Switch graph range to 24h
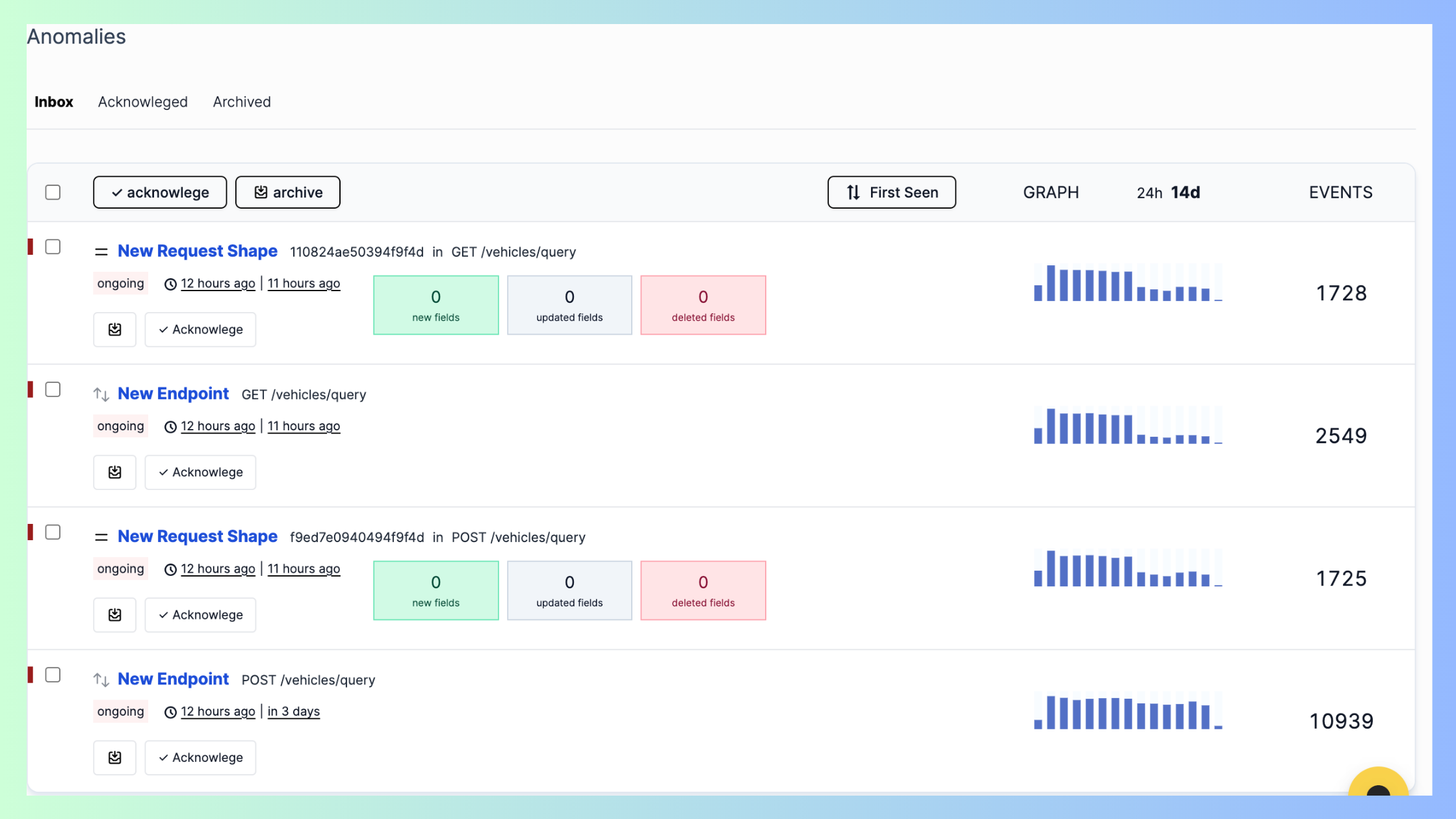 click(1149, 192)
